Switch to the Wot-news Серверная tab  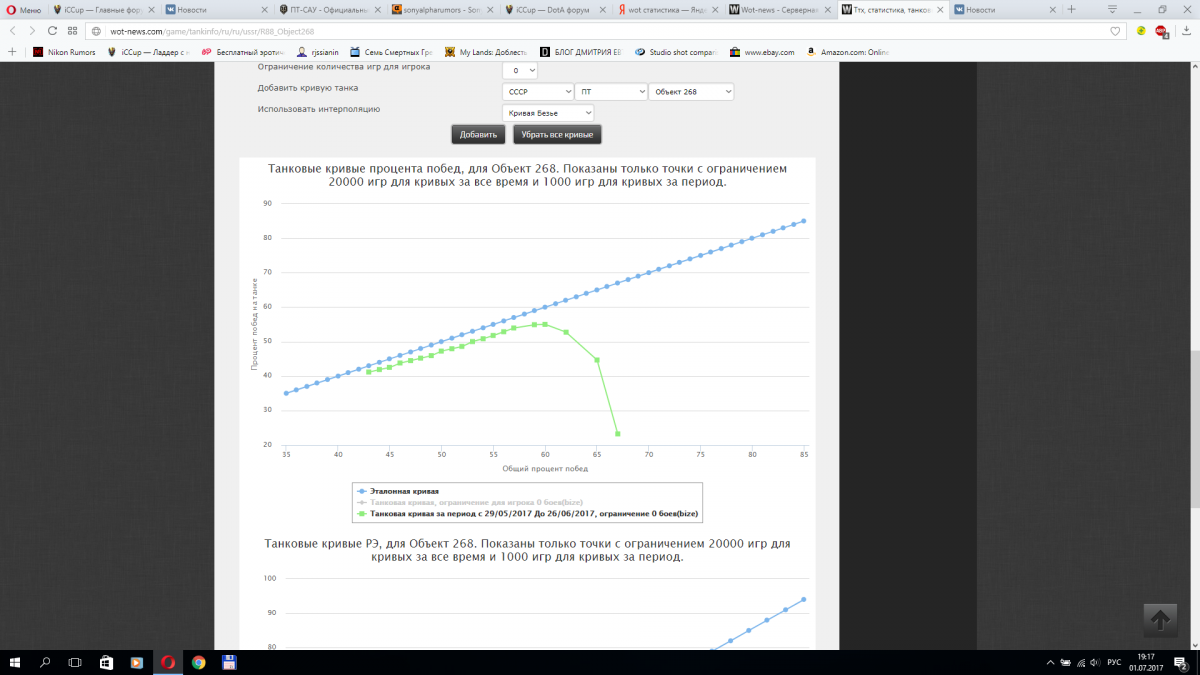click(x=783, y=9)
